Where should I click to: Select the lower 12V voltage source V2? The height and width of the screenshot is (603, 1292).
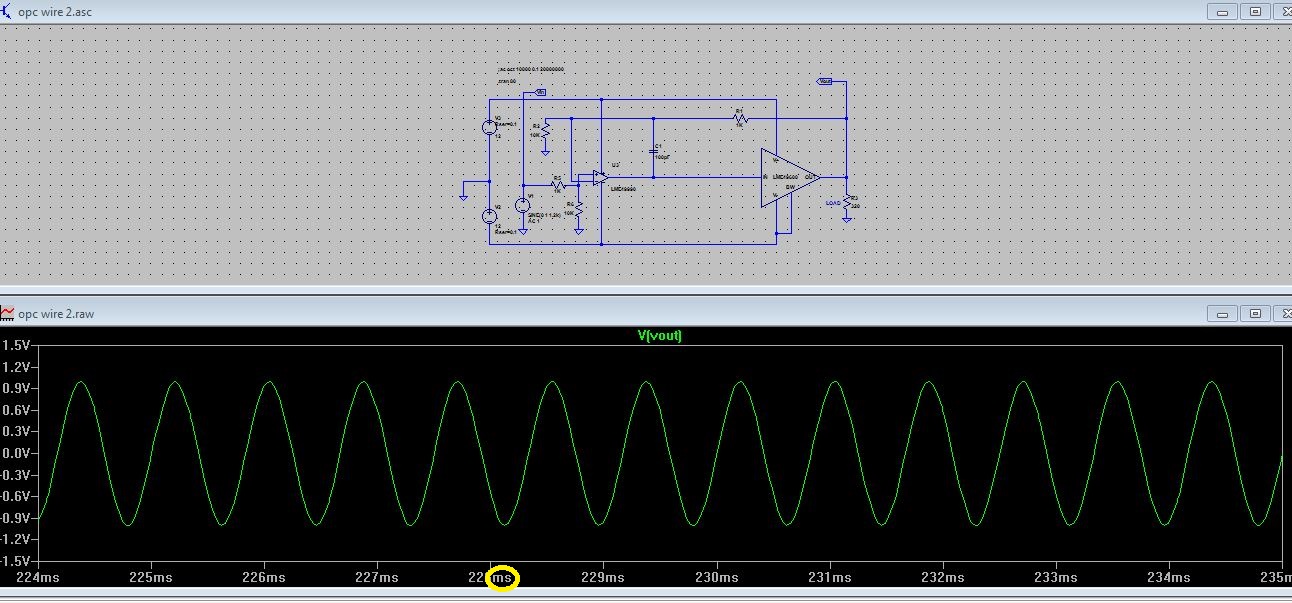pos(490,216)
